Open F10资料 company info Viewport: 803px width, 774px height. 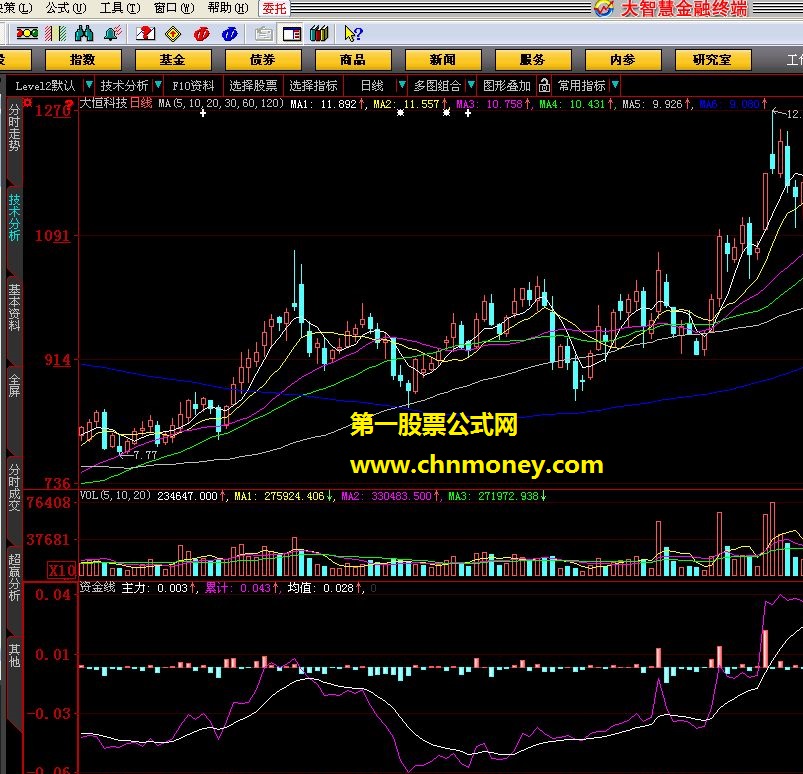coord(193,86)
